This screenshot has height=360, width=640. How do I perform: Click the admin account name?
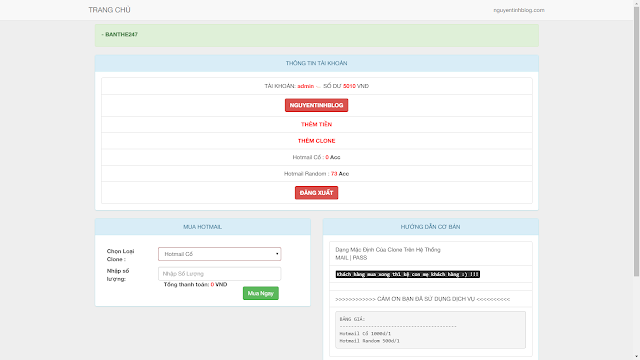tap(305, 86)
